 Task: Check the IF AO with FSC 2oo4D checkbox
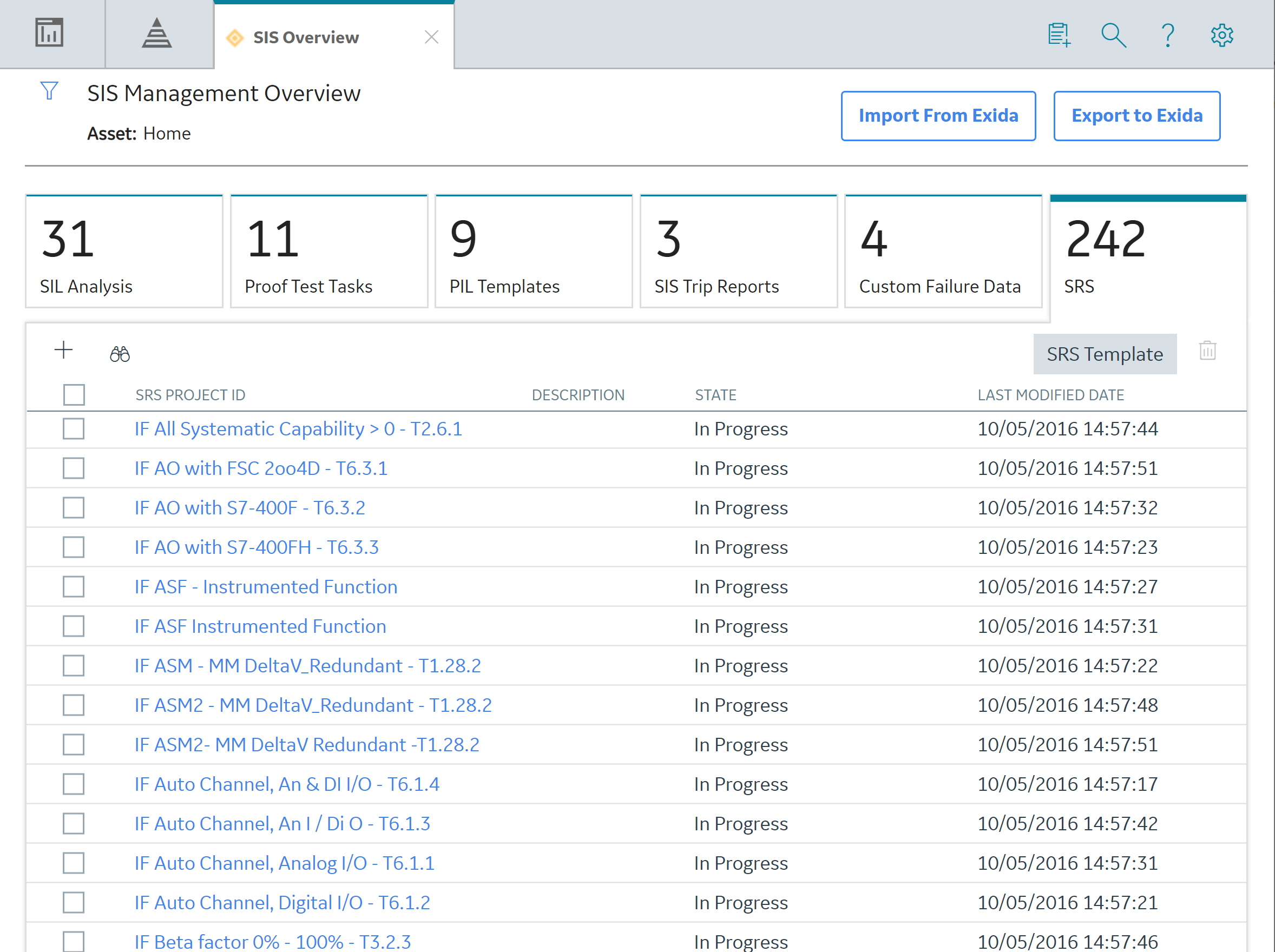click(x=74, y=468)
